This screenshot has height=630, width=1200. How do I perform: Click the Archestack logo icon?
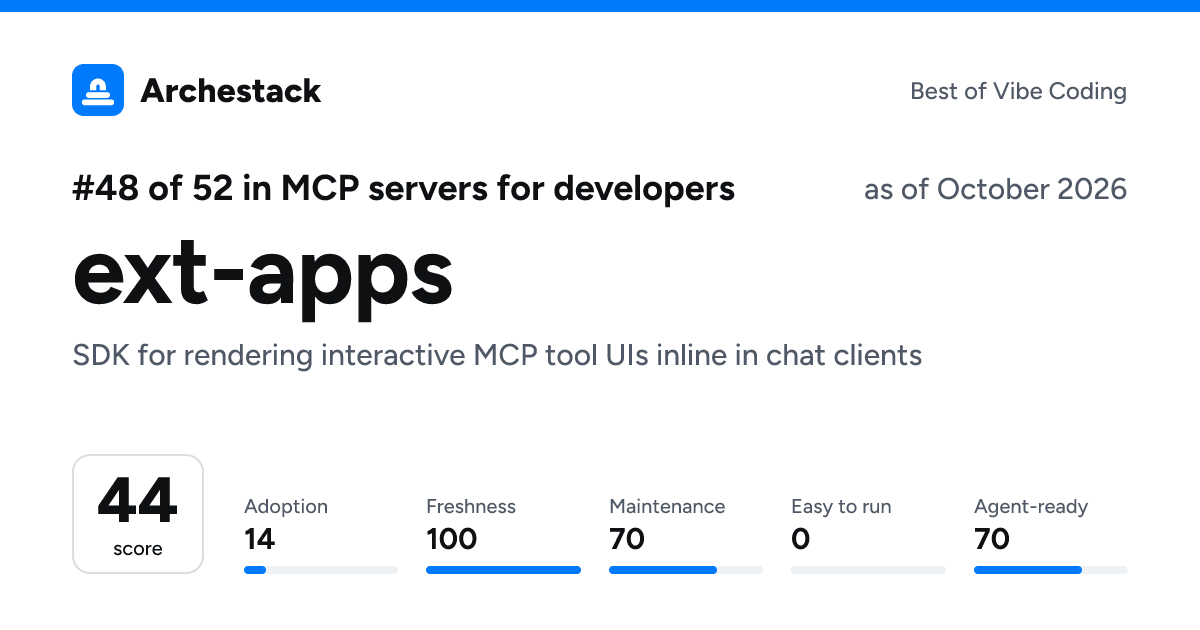[x=98, y=90]
